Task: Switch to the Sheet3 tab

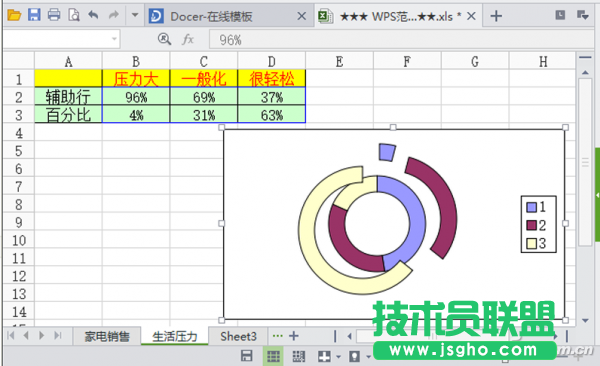Action: point(238,336)
